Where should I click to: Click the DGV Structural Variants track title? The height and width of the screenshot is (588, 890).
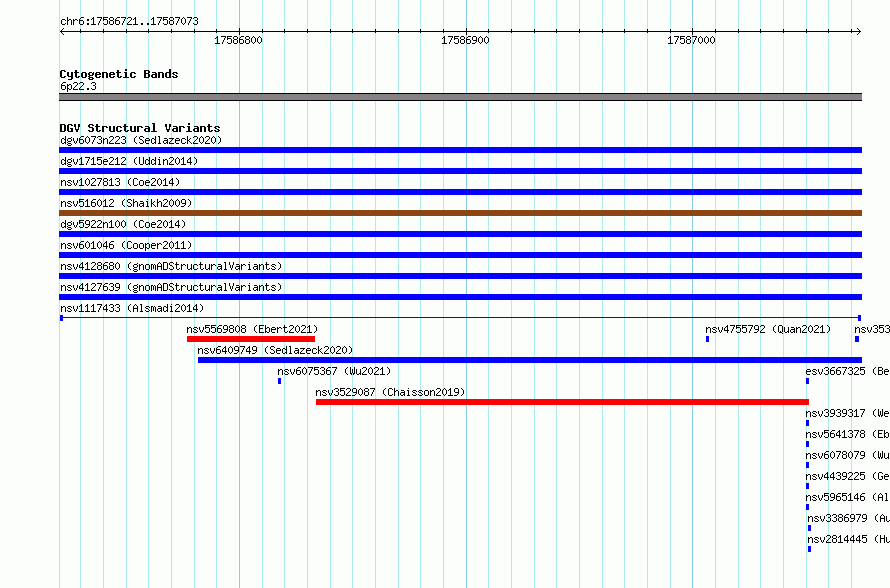(x=140, y=128)
